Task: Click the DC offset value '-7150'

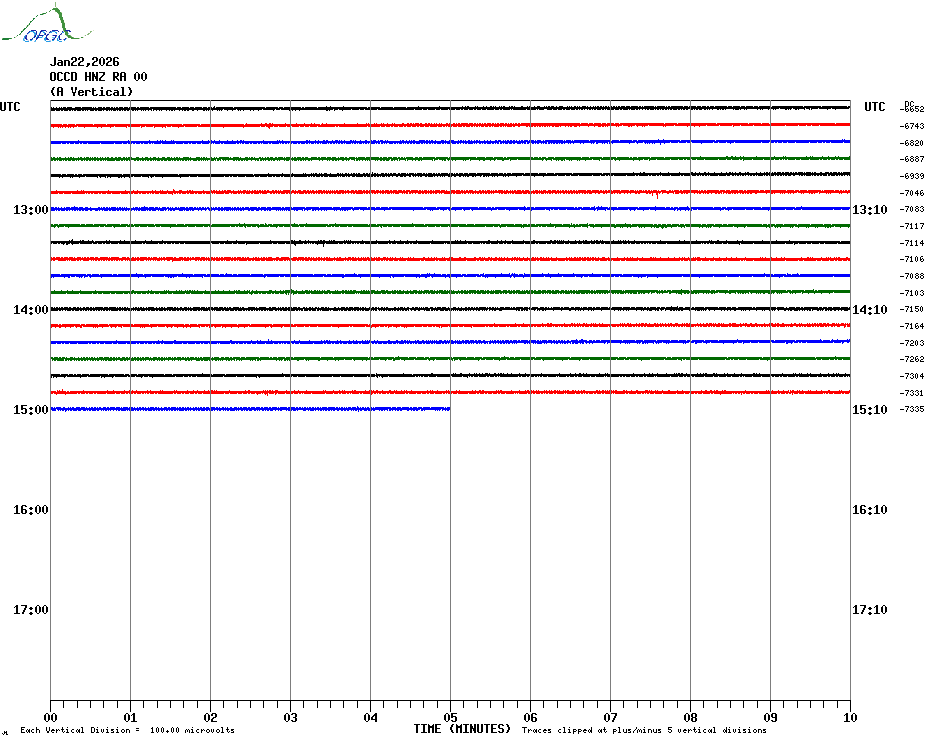Action: pyautogui.click(x=912, y=310)
